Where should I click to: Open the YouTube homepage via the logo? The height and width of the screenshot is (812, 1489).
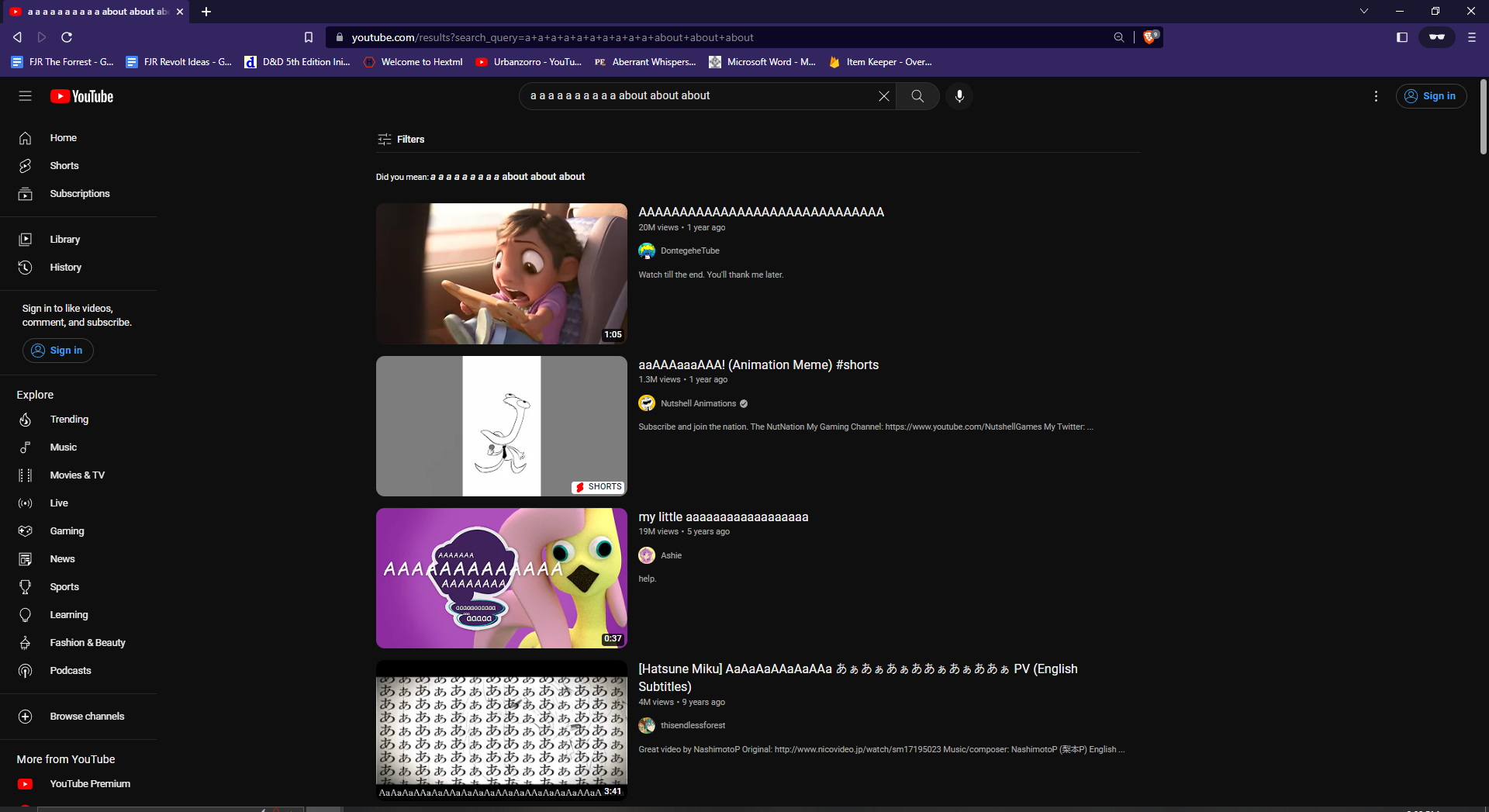[81, 96]
